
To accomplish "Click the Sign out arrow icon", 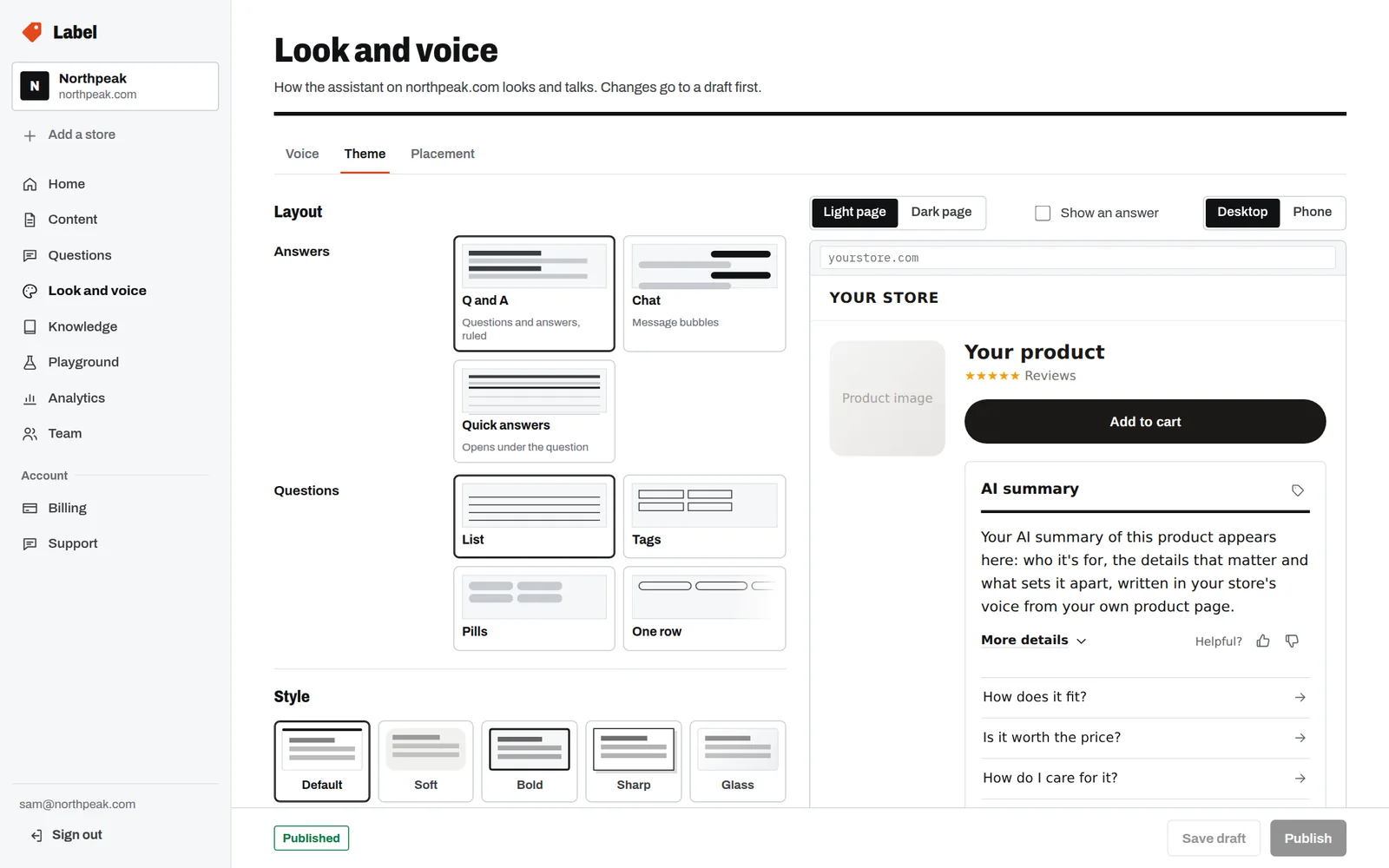I will tap(36, 835).
